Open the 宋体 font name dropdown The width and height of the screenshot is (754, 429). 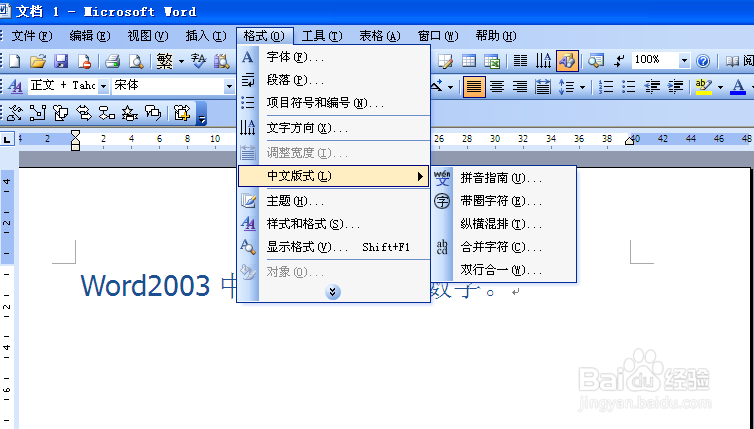click(x=229, y=87)
